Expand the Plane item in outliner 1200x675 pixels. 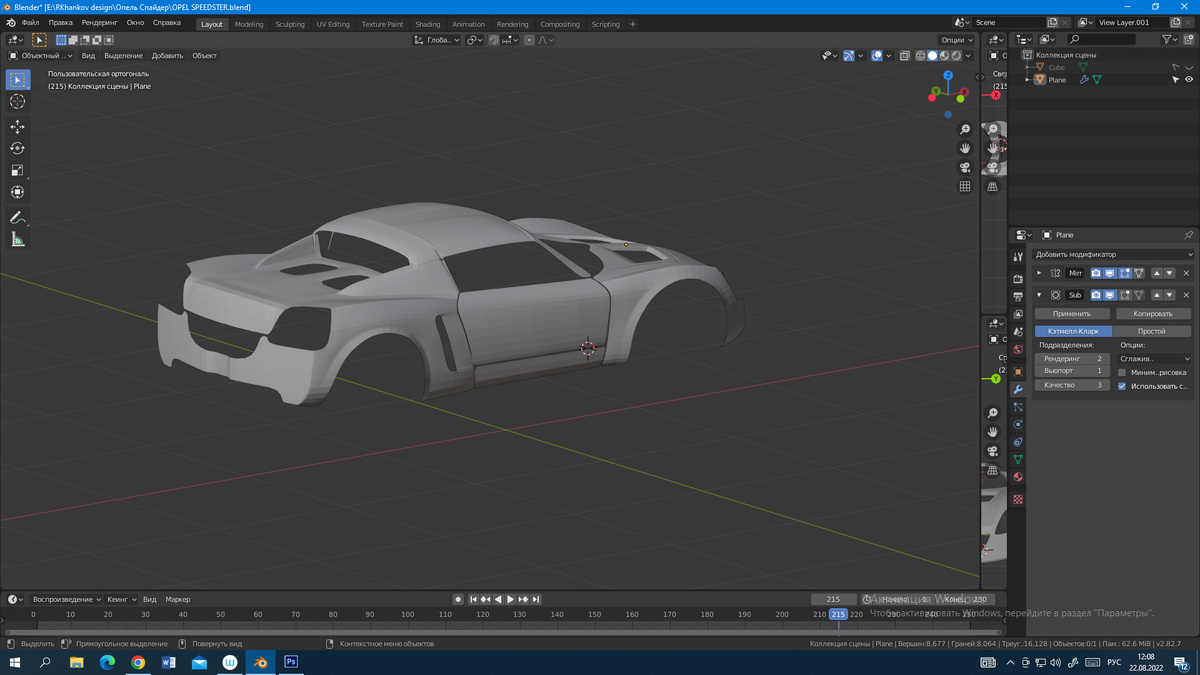(1028, 80)
